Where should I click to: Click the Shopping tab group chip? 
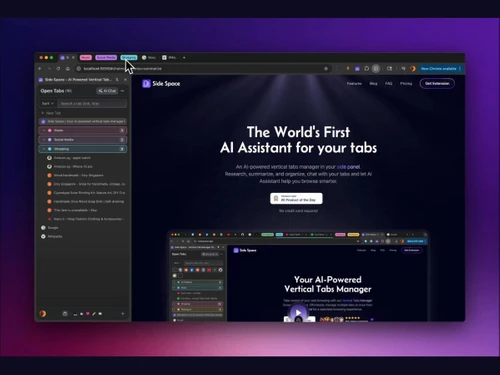(129, 58)
